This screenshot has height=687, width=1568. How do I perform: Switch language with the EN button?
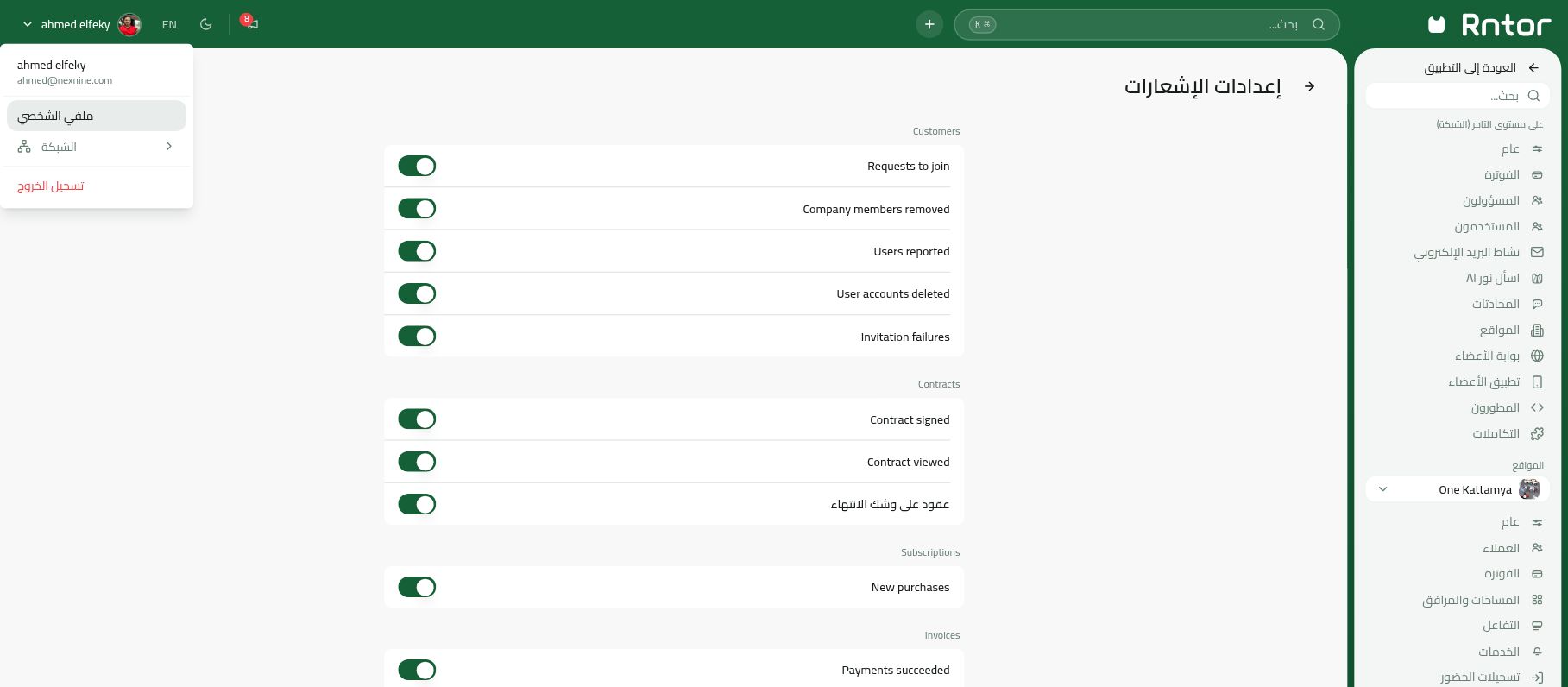[169, 24]
